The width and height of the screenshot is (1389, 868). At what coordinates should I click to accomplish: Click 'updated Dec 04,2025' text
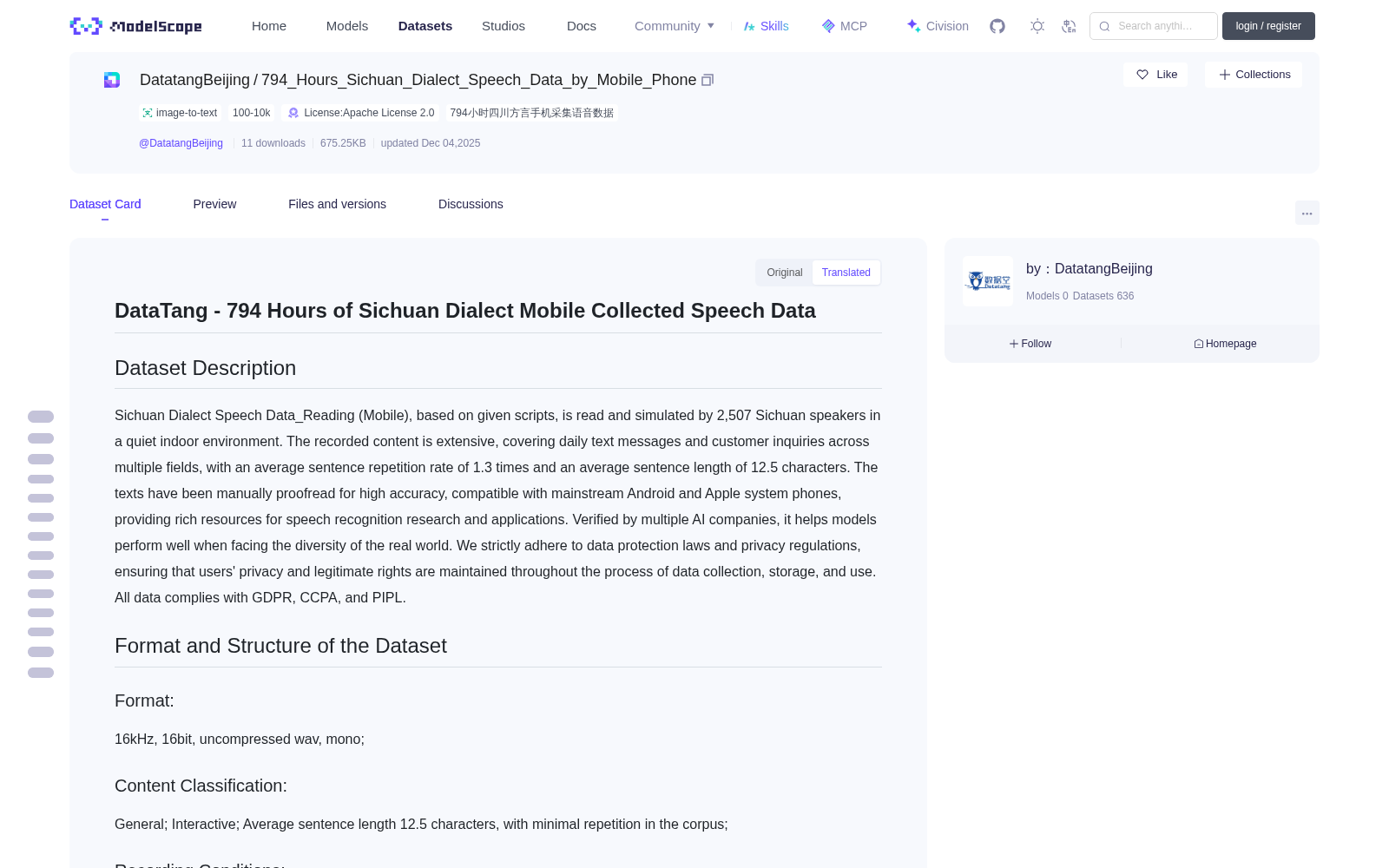click(x=431, y=143)
